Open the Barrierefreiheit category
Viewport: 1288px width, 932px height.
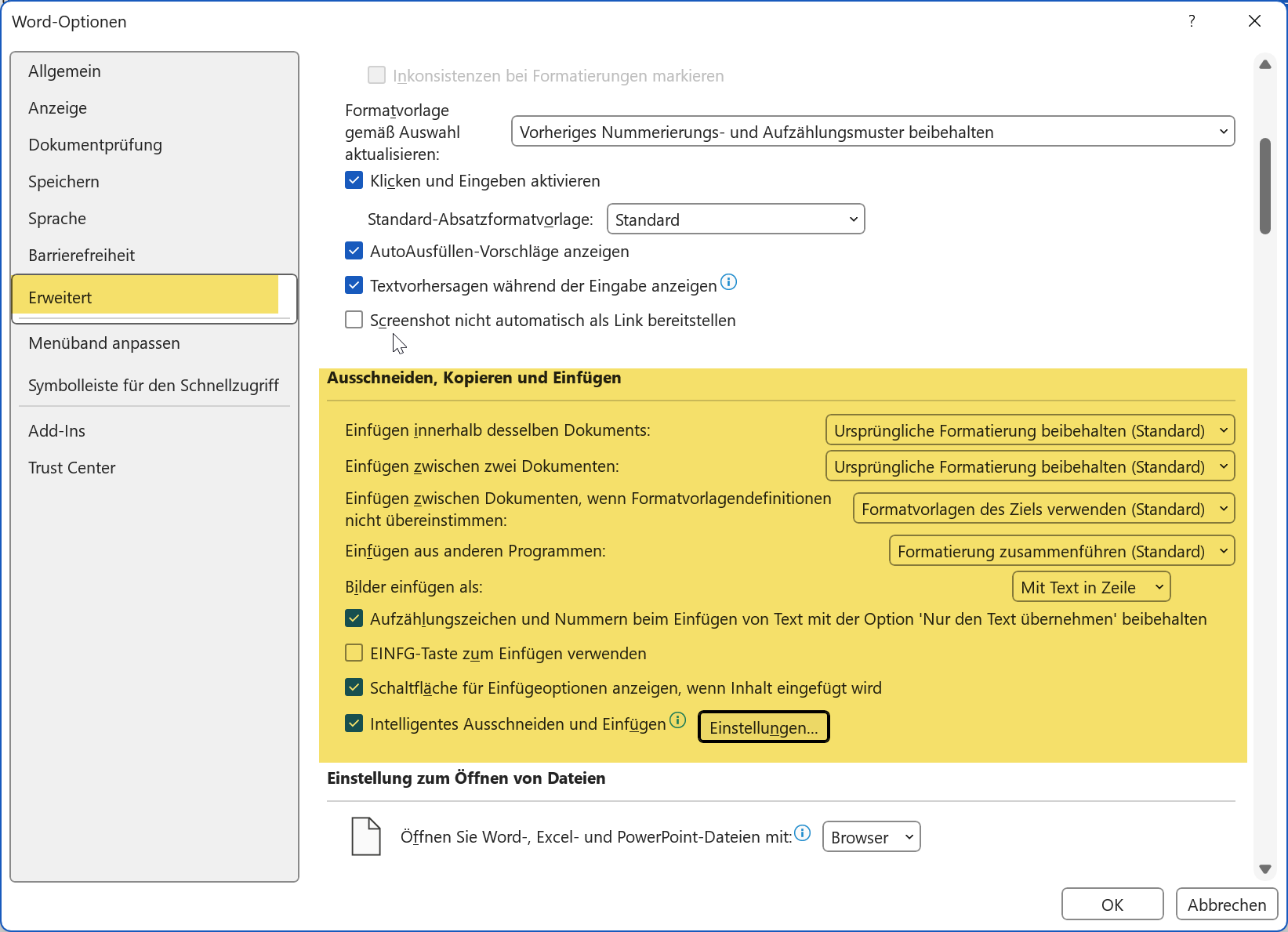tap(154, 256)
